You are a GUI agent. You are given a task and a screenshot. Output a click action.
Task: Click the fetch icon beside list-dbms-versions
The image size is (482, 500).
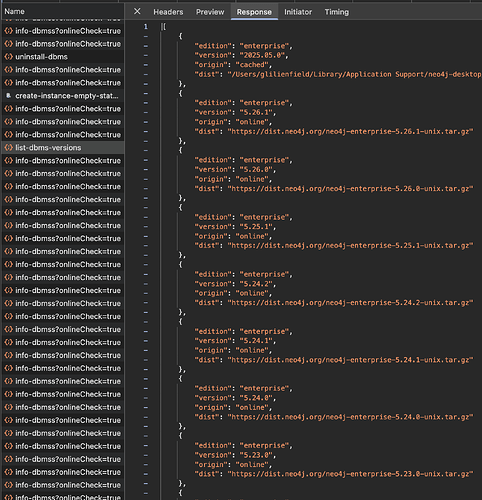[x=8, y=148]
